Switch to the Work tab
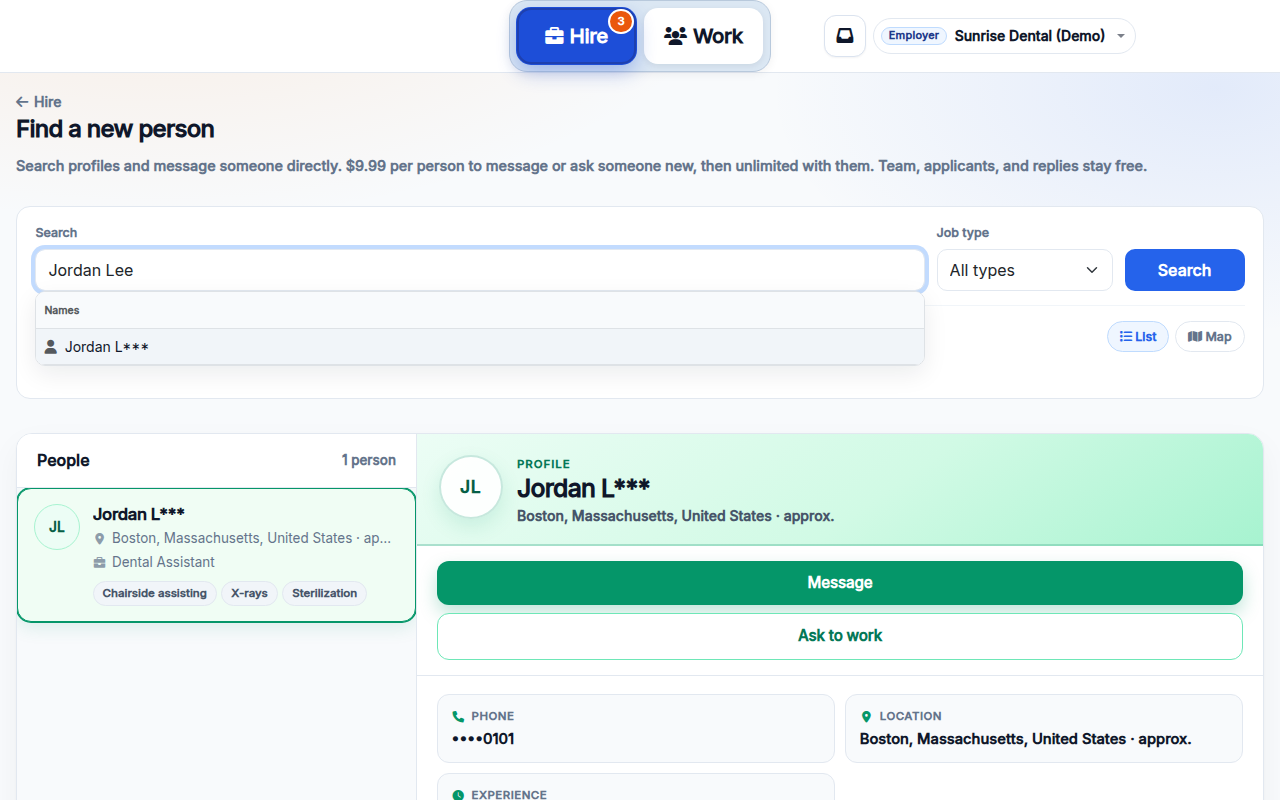This screenshot has height=800, width=1280. [704, 36]
